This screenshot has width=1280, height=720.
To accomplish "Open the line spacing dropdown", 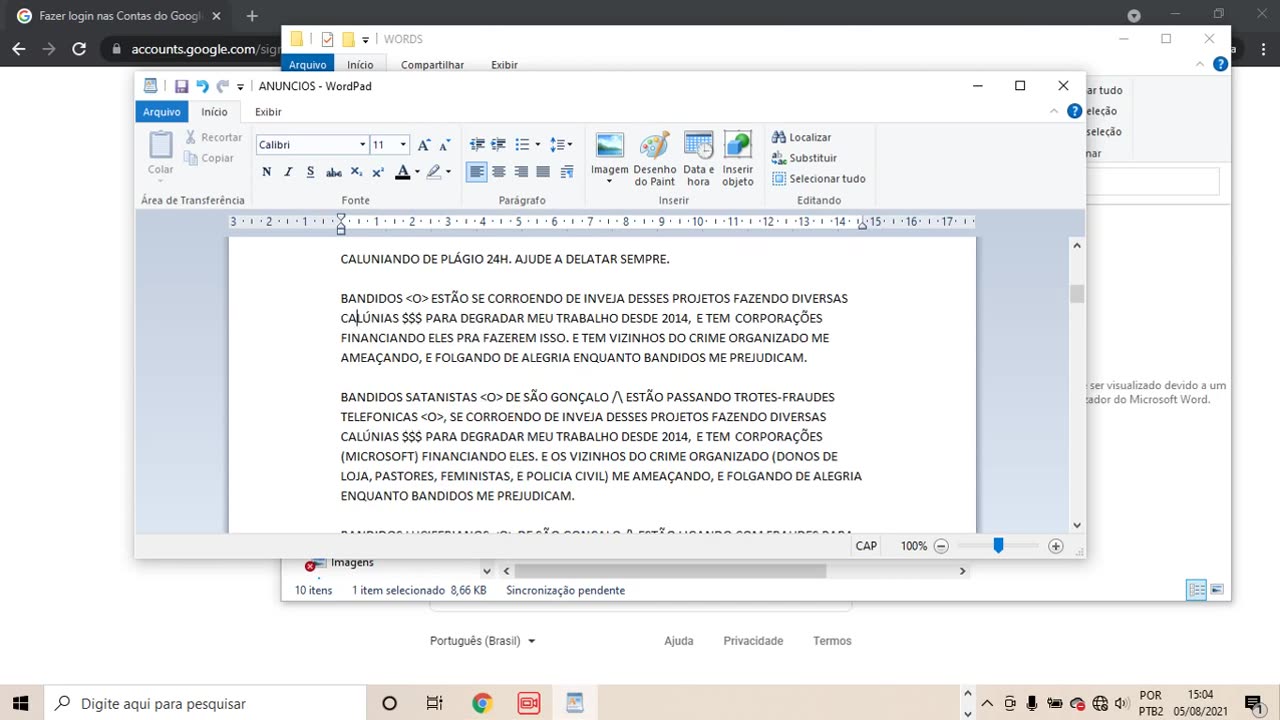I will [561, 145].
